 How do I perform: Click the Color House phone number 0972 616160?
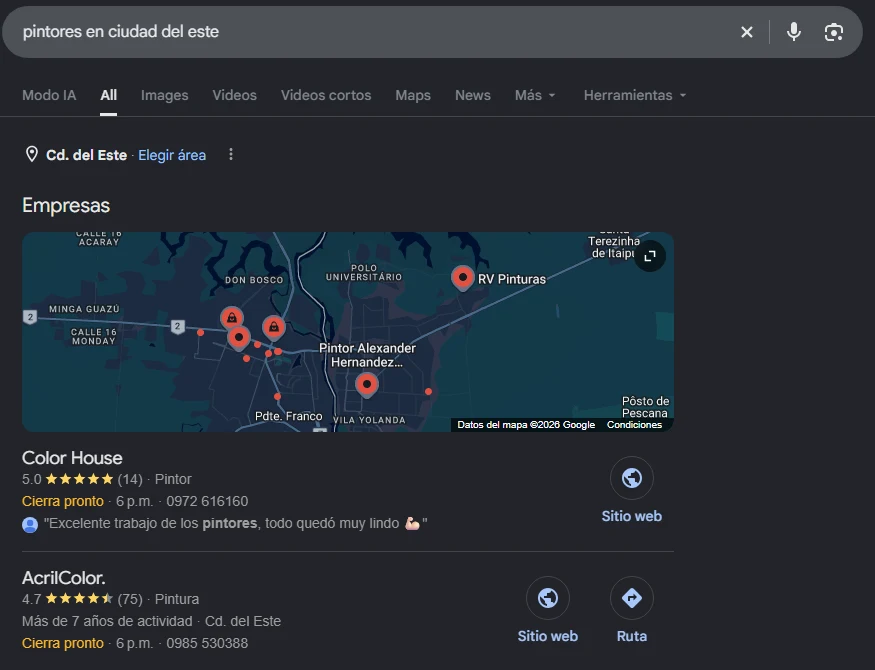(207, 501)
